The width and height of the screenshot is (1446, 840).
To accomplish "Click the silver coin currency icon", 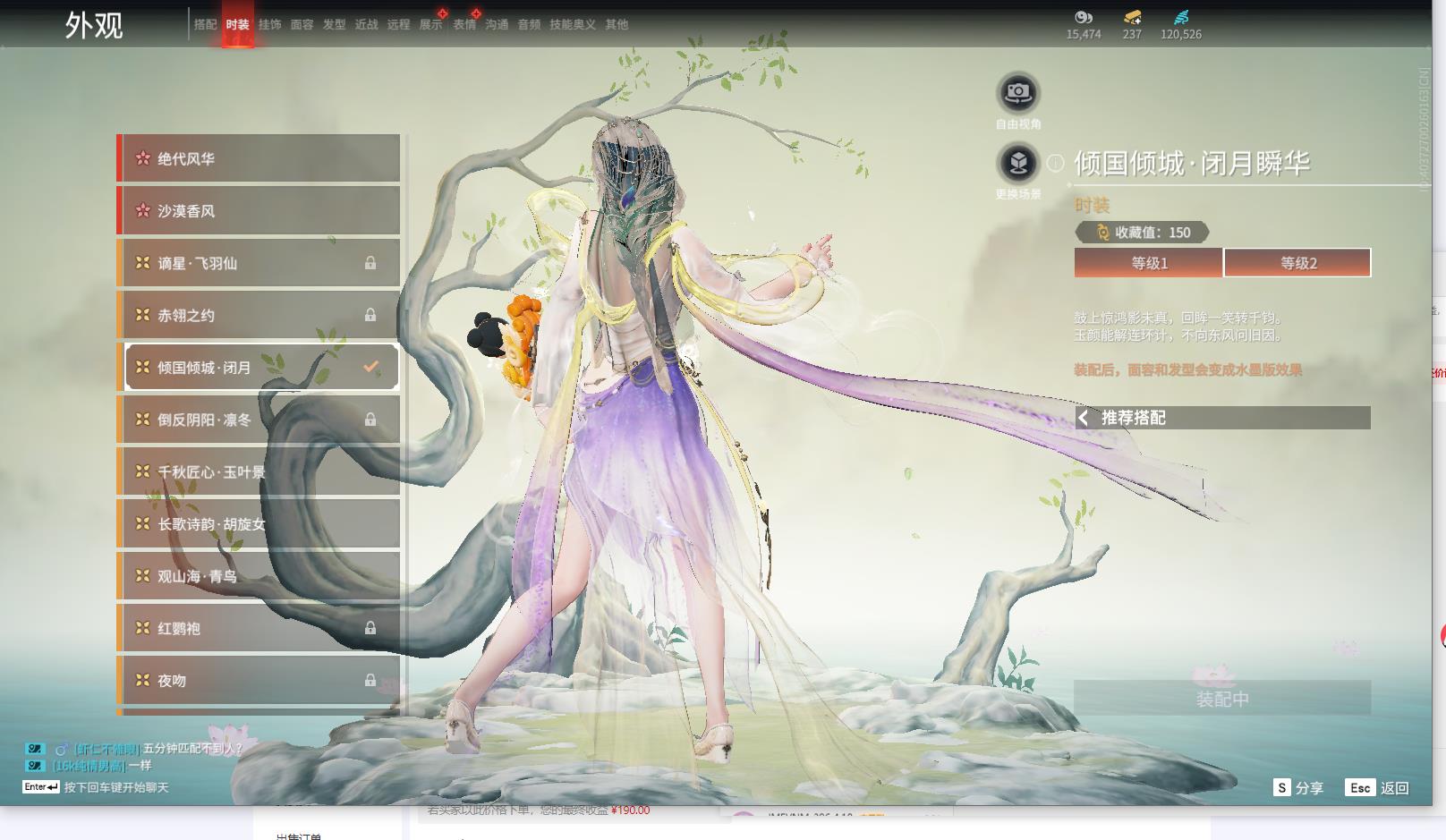I will pyautogui.click(x=1084, y=17).
